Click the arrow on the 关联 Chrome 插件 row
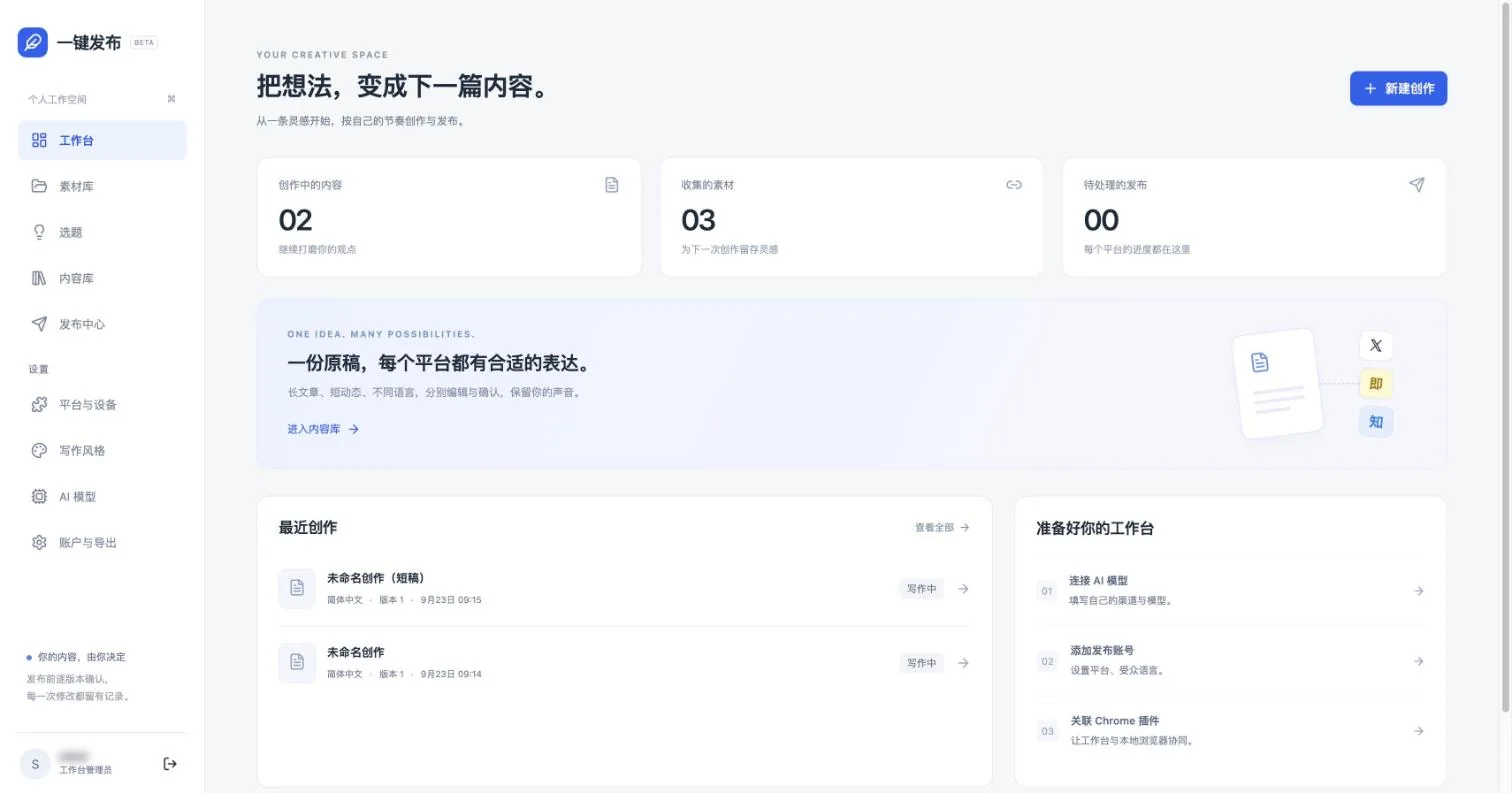This screenshot has height=793, width=1512. pyautogui.click(x=1418, y=731)
